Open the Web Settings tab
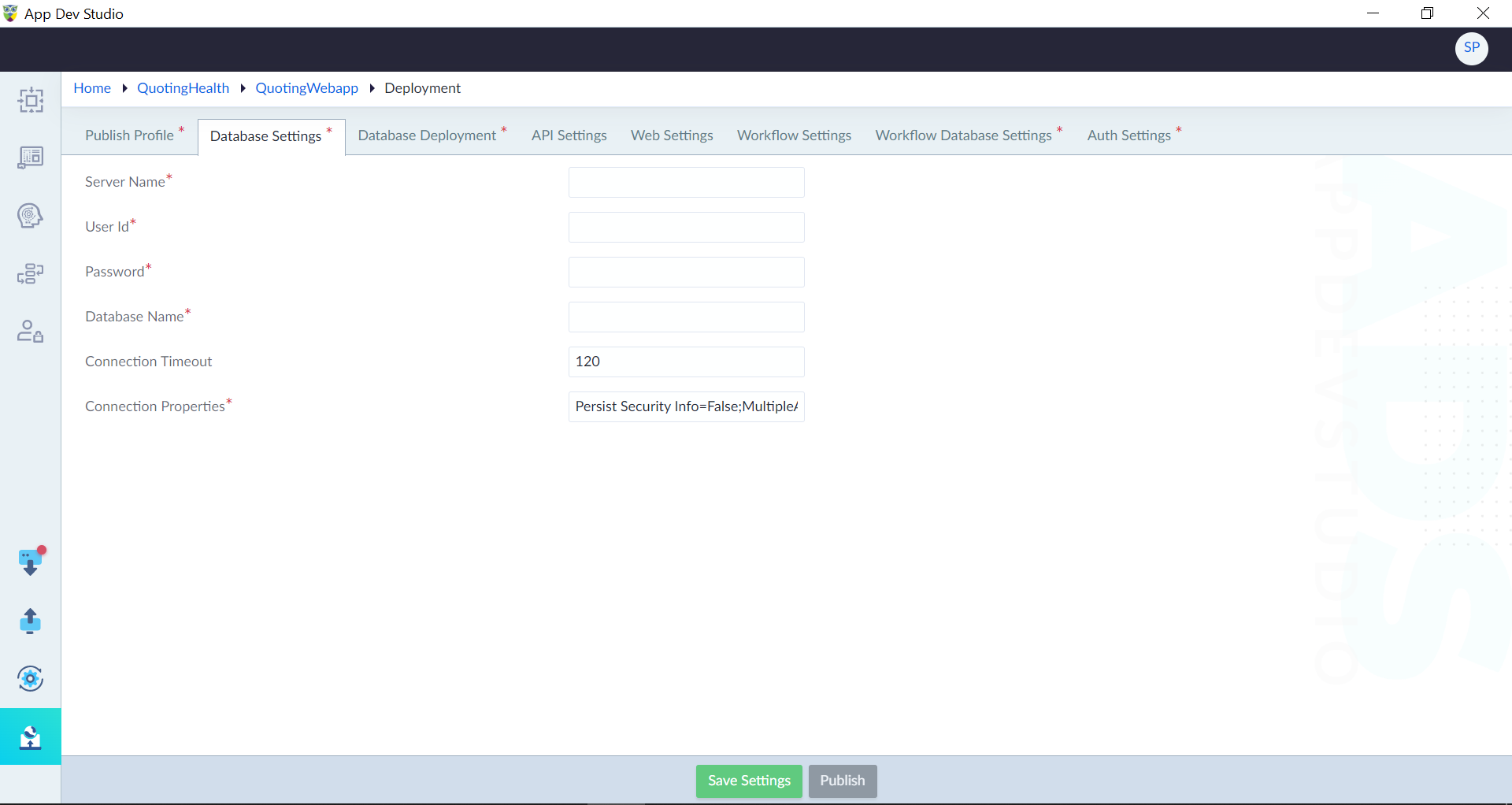Screen dimensions: 1512x805 coord(672,135)
